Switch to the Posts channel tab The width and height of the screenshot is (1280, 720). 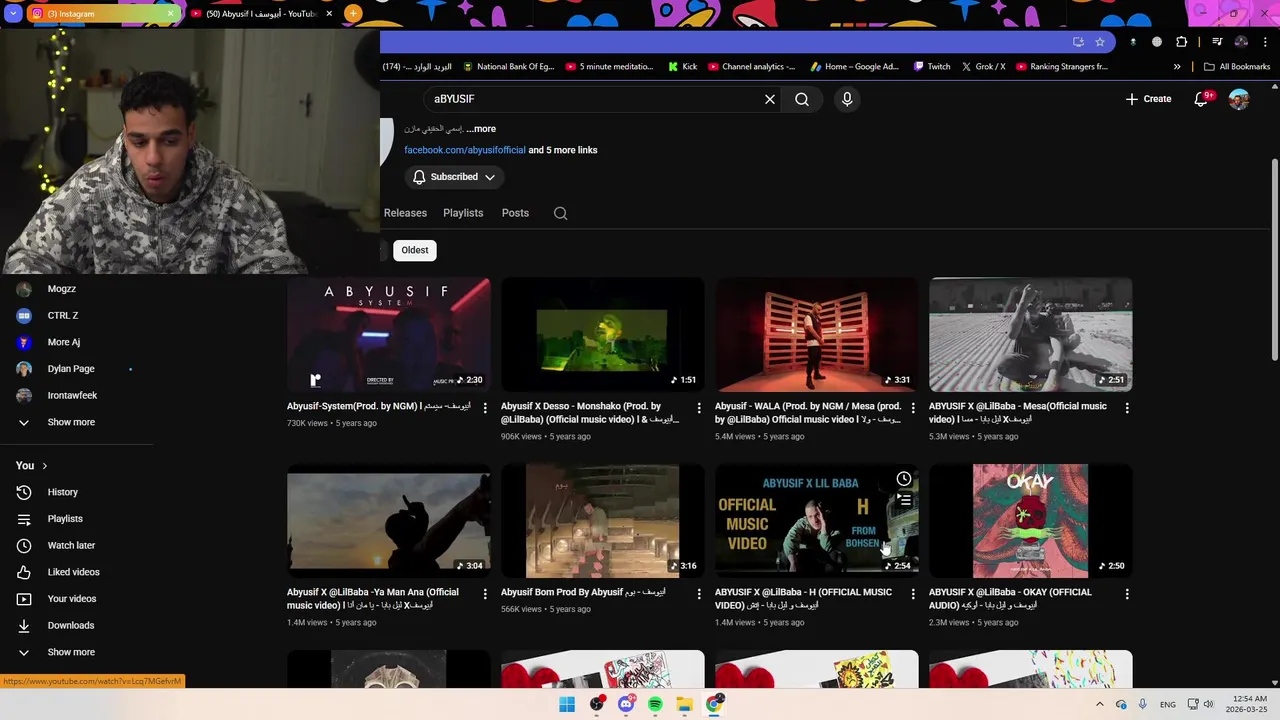tap(515, 213)
